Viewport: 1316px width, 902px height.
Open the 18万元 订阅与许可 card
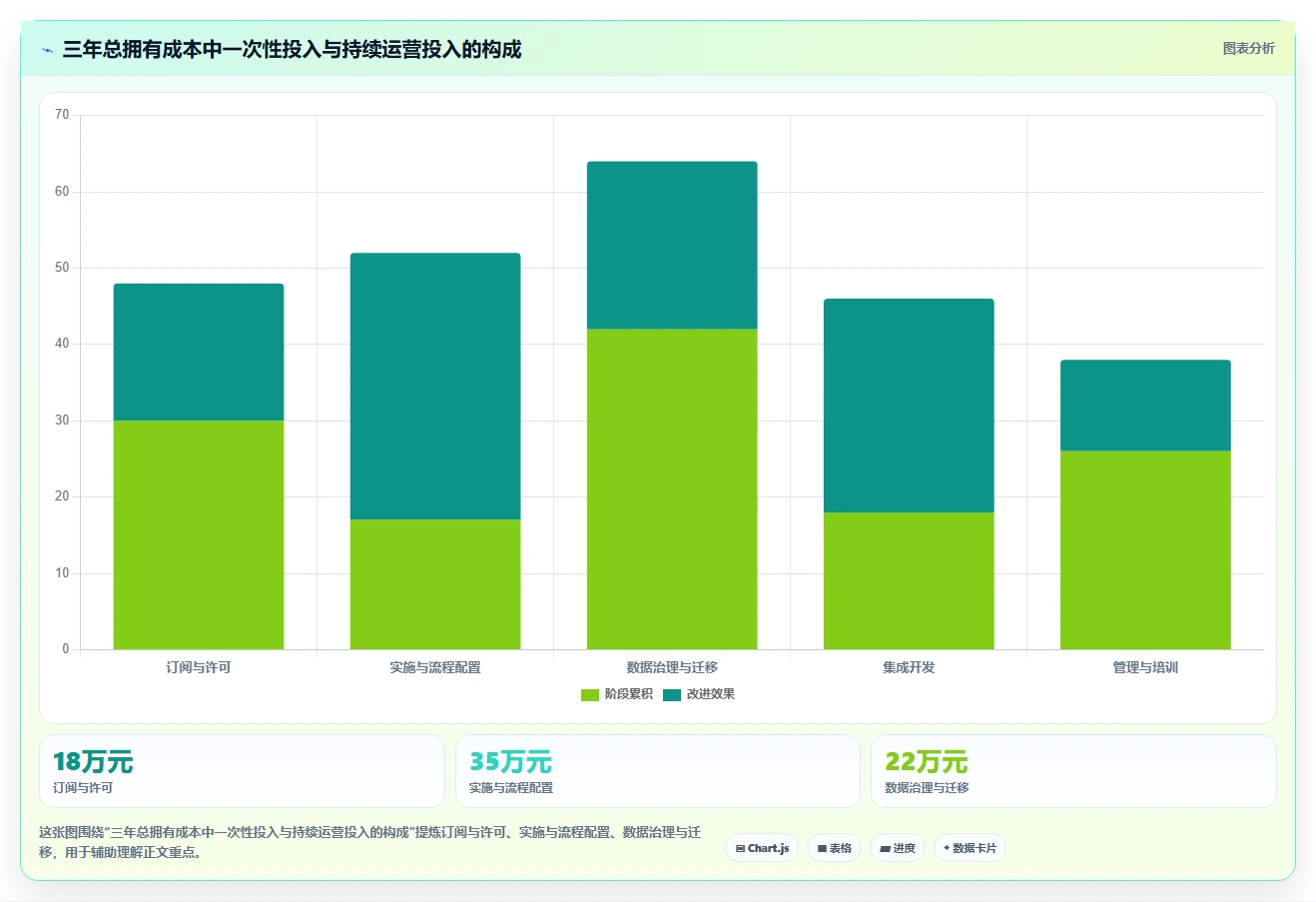coord(242,771)
